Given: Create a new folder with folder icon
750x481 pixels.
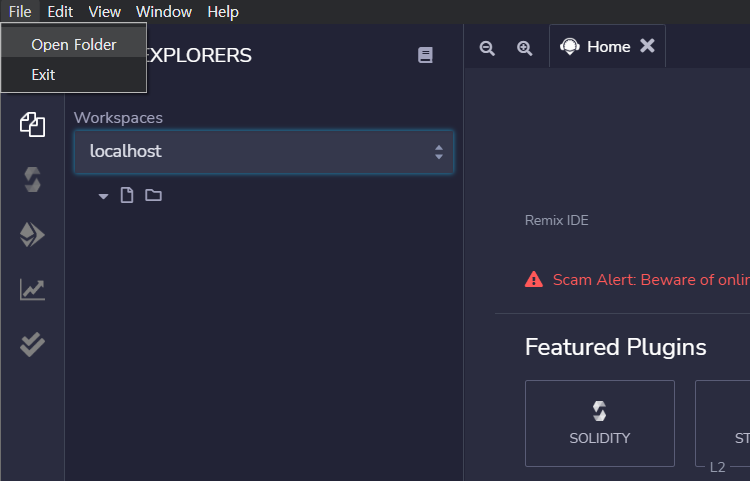Looking at the screenshot, I should tap(154, 195).
